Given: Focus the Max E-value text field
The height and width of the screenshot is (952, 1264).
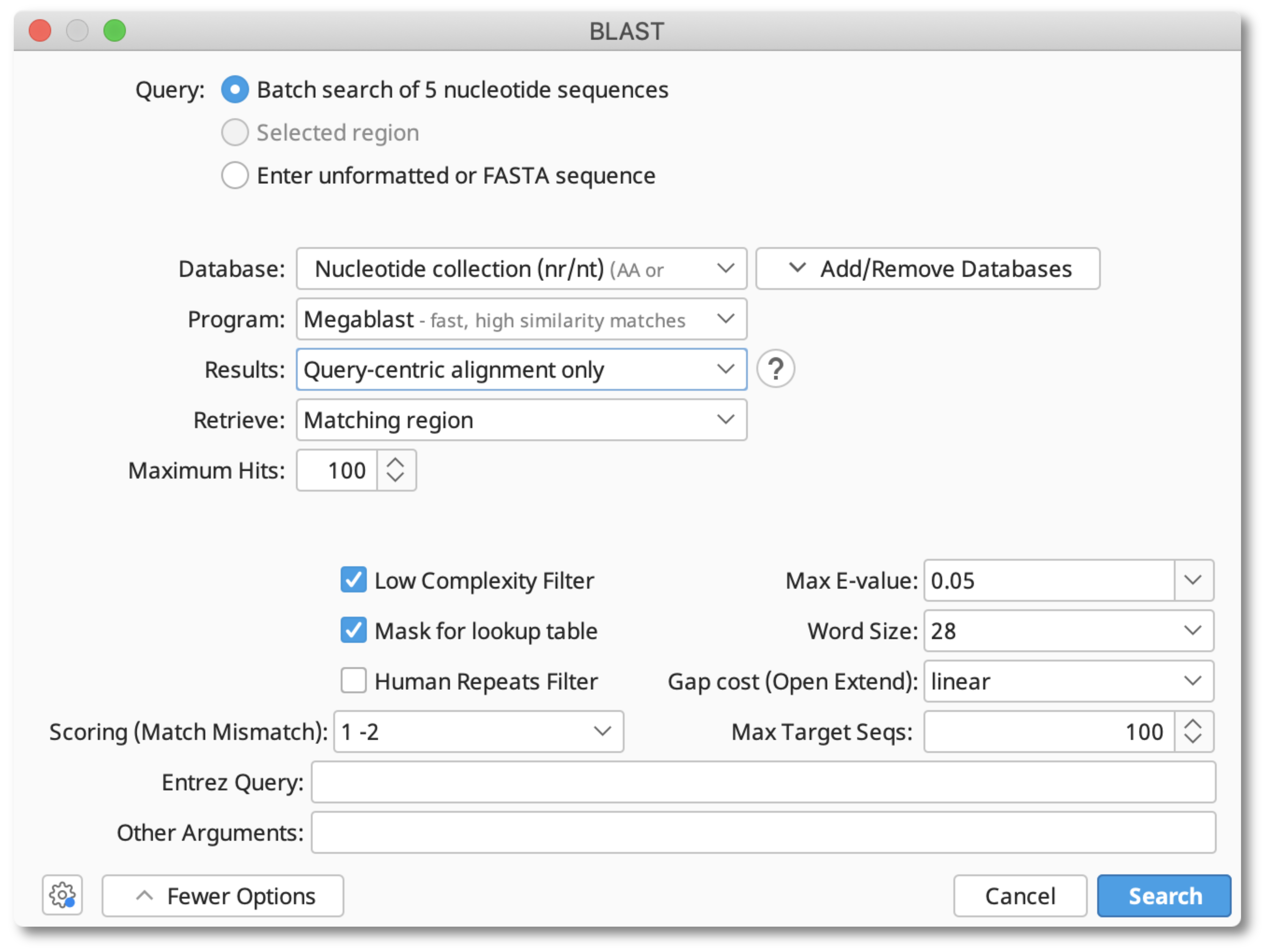Looking at the screenshot, I should click(1049, 580).
